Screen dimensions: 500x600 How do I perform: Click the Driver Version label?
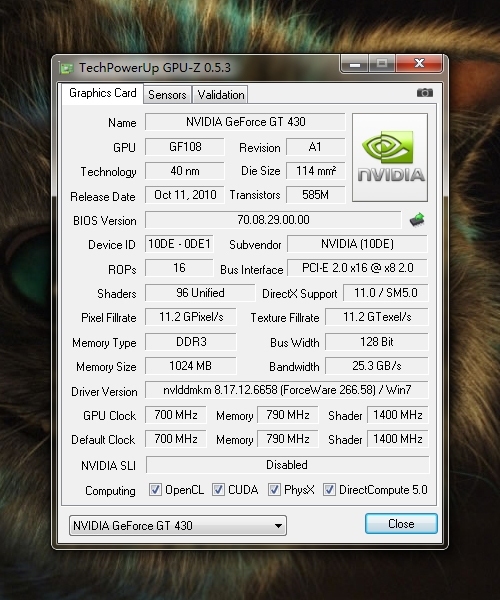pyautogui.click(x=104, y=391)
